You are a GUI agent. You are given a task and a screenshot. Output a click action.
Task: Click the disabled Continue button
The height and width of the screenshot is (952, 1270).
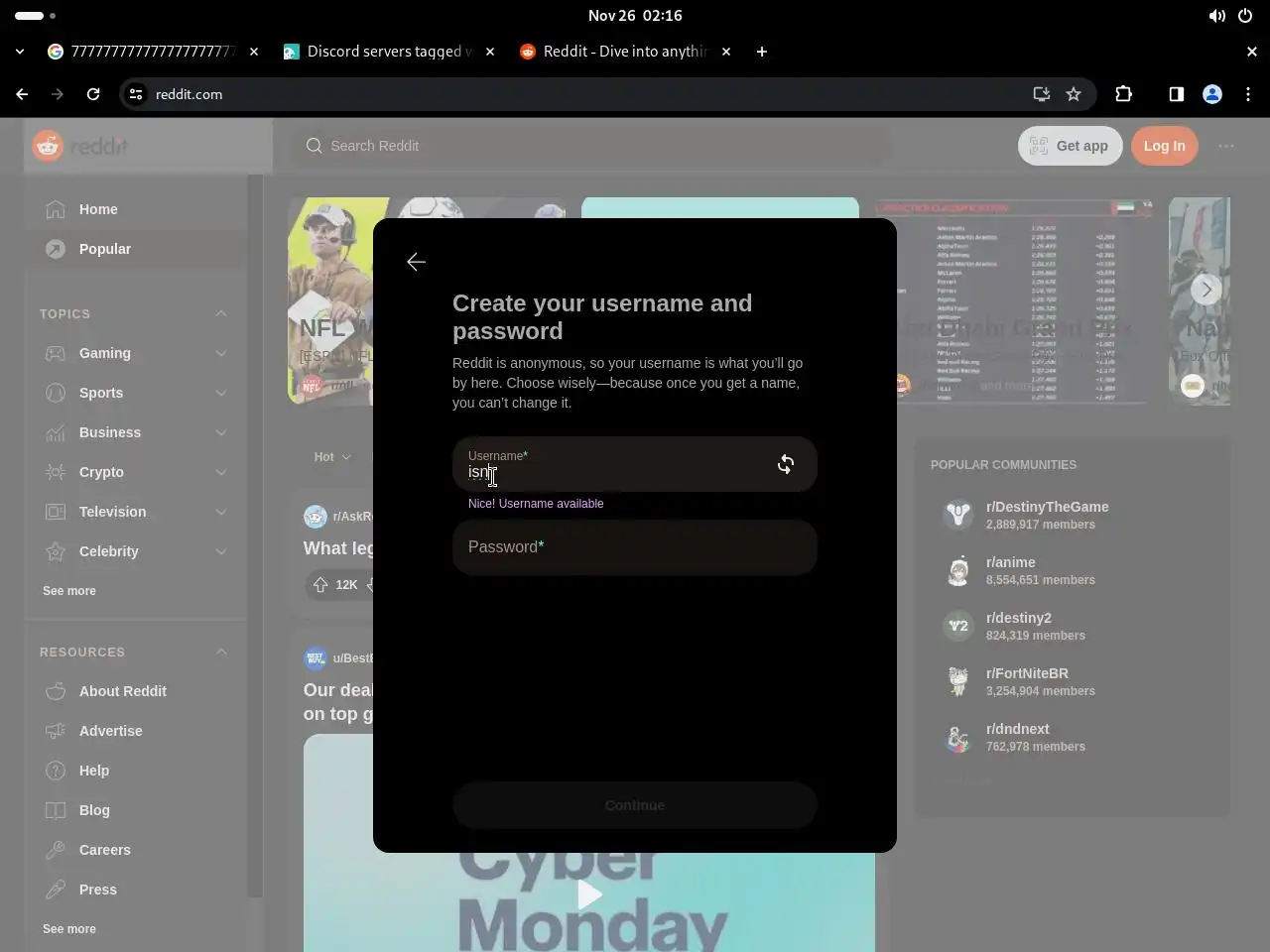click(635, 805)
